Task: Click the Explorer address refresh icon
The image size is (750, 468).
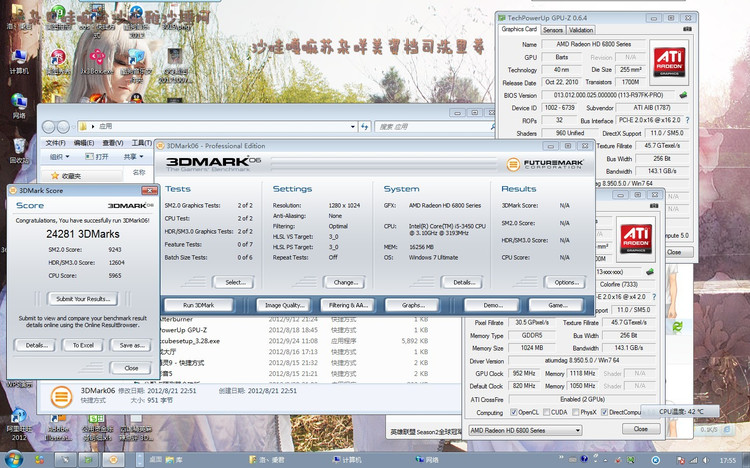Action: tap(364, 126)
